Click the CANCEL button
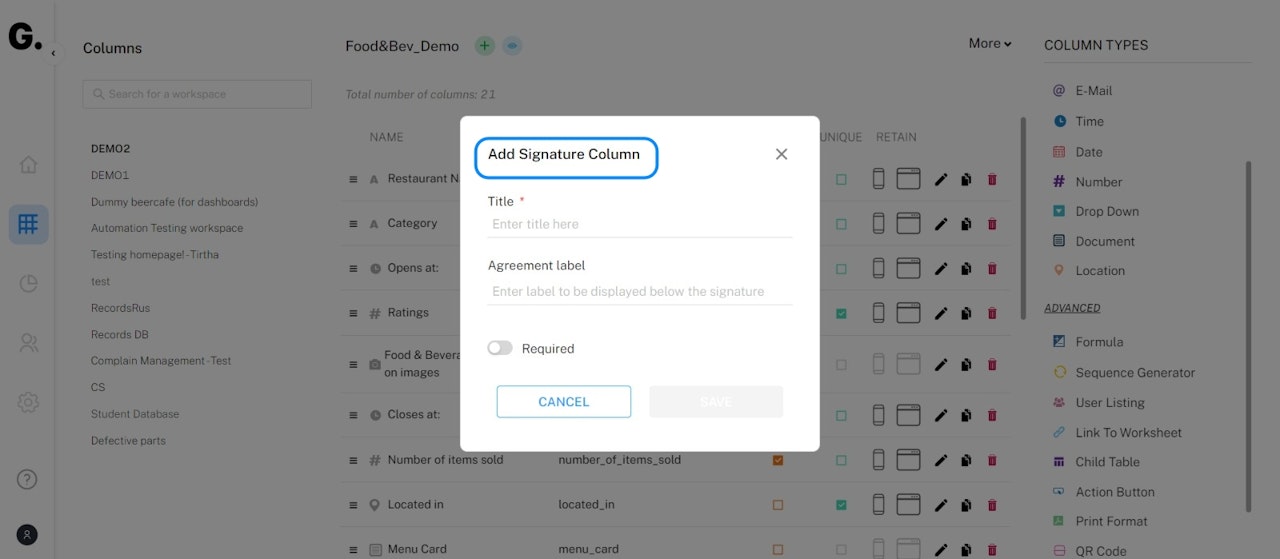Image resolution: width=1280 pixels, height=559 pixels. (564, 401)
